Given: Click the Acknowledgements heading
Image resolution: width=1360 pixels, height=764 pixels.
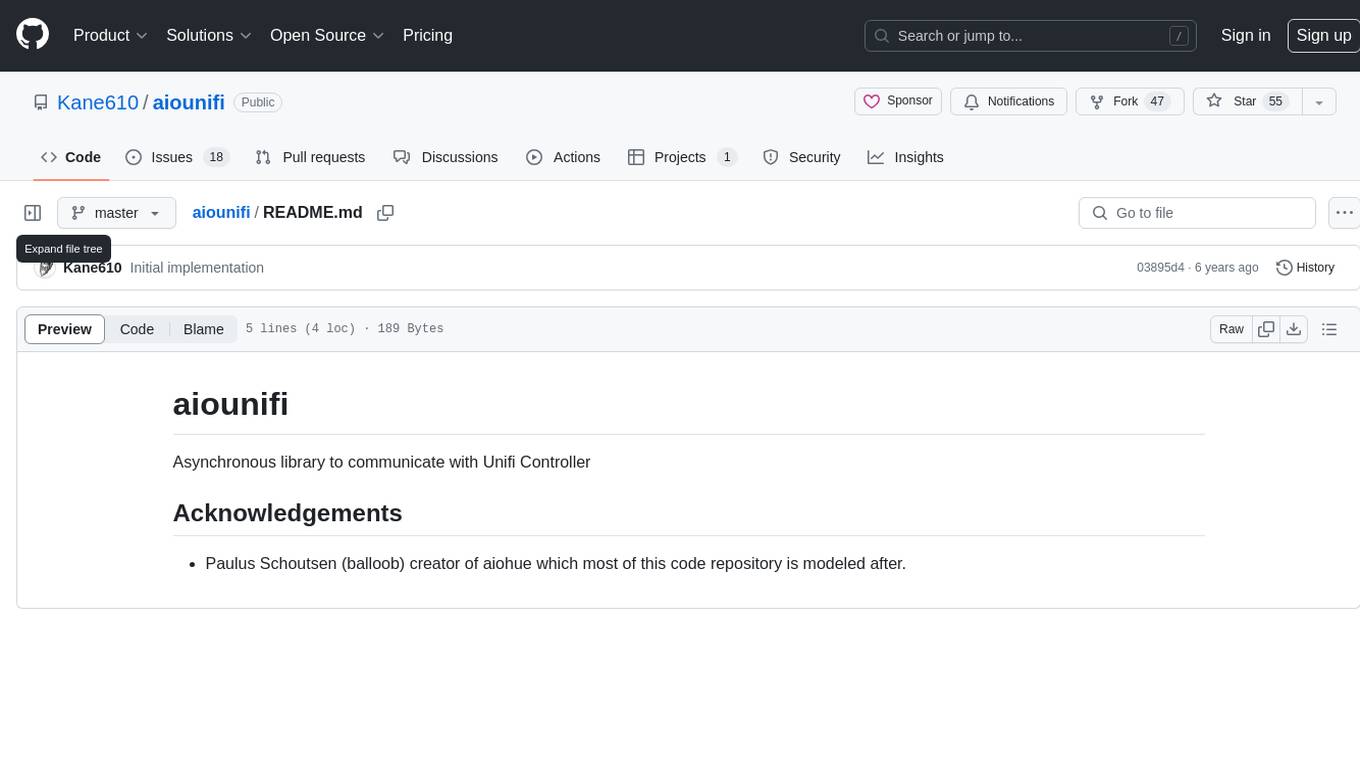Looking at the screenshot, I should click(287, 513).
